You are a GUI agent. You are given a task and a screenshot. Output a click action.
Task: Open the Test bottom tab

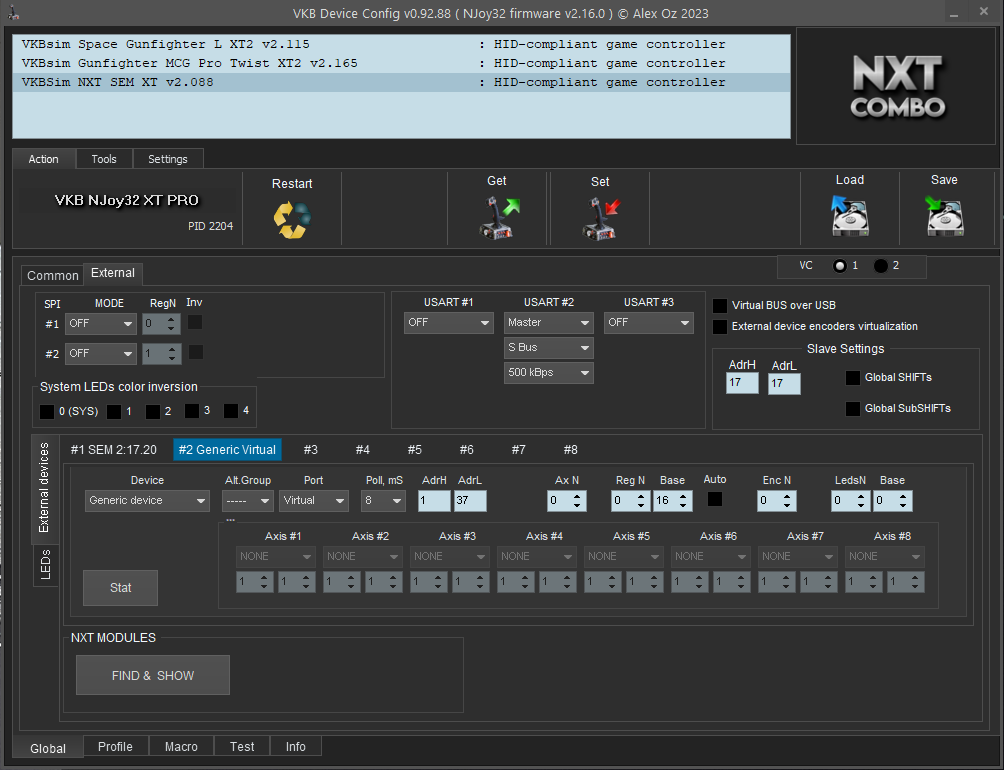coord(242,747)
